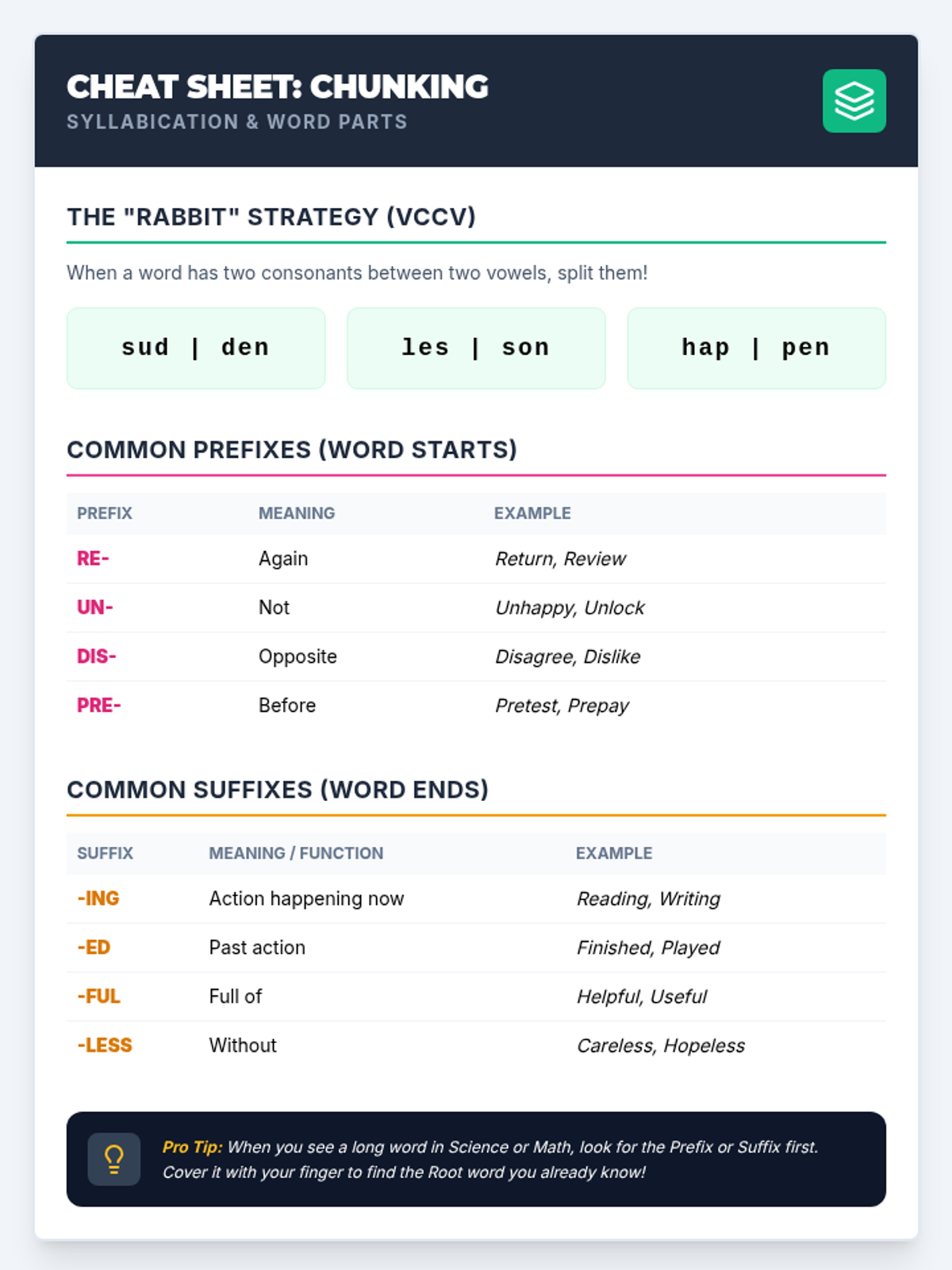Click the "Careless, Hopeless" example text
Screen dimensions: 952x1270
coord(661,1046)
